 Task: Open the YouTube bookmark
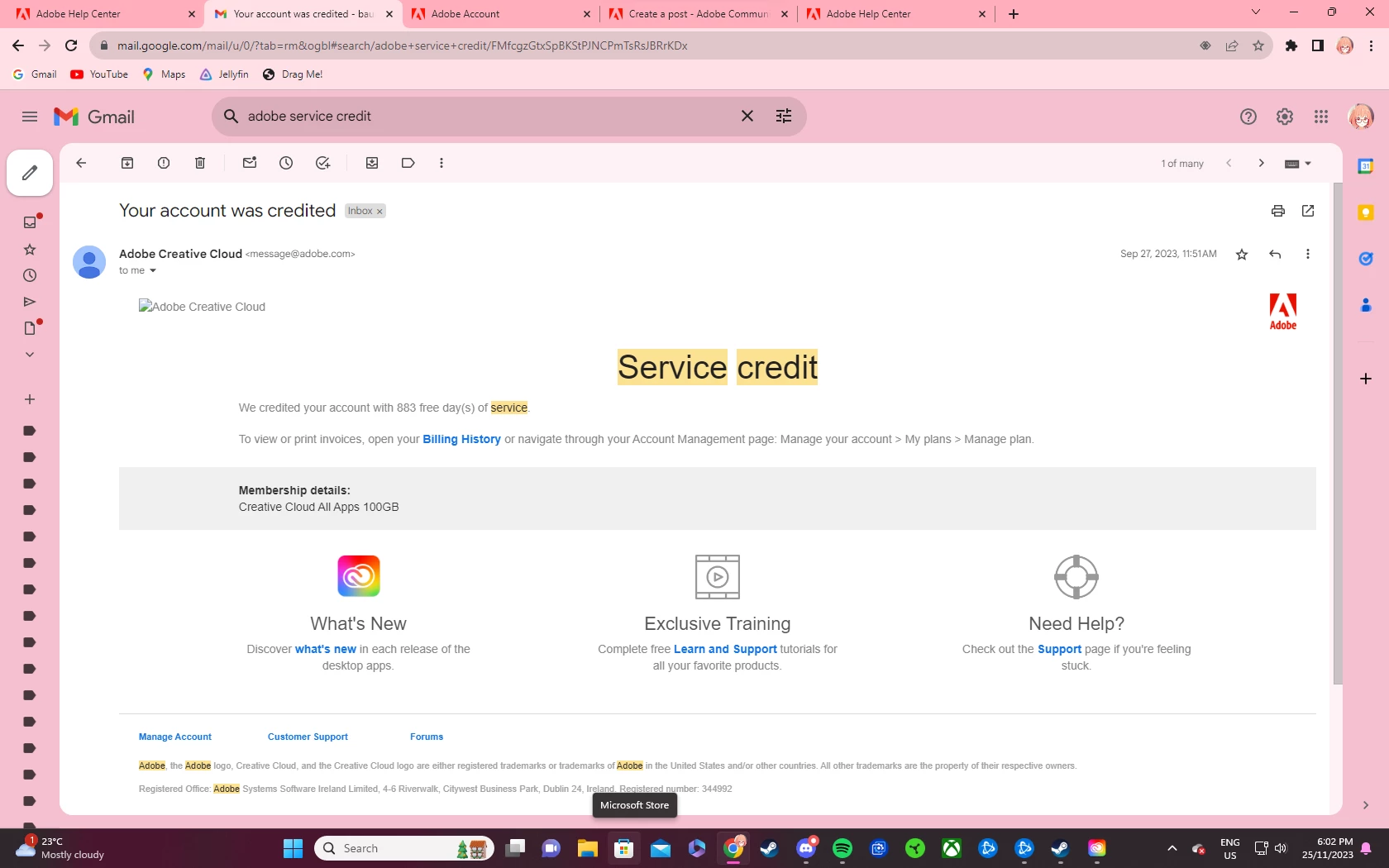point(99,74)
